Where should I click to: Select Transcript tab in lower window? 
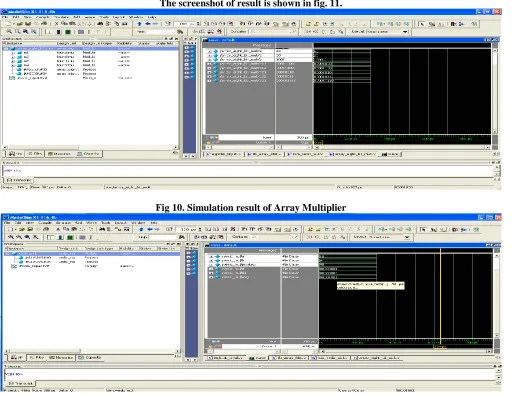(20, 383)
